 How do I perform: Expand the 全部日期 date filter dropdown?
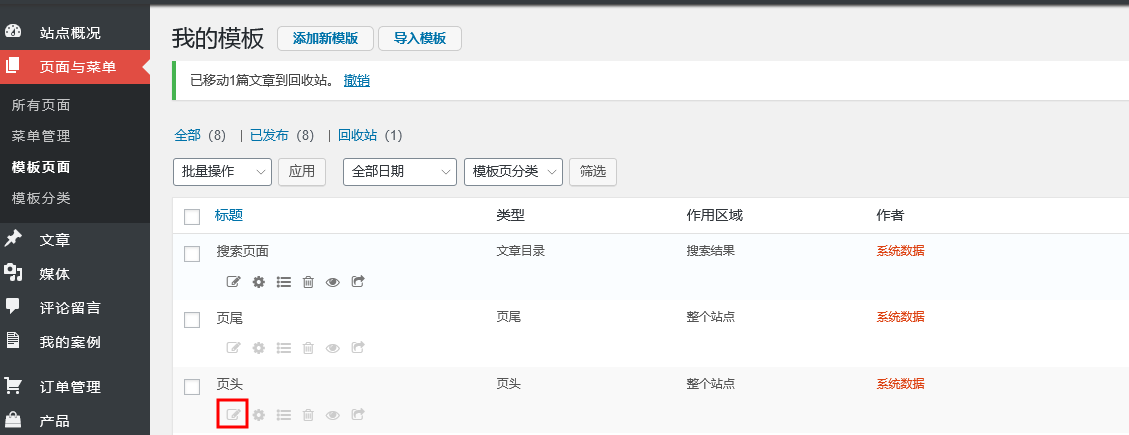point(399,172)
